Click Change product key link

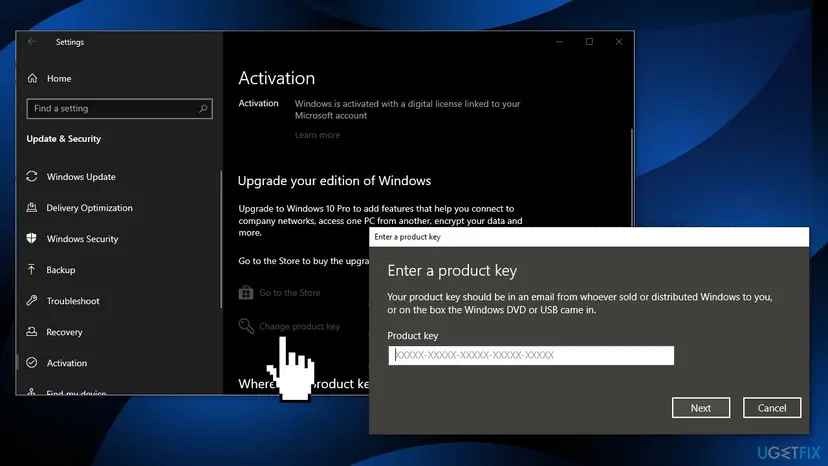click(x=299, y=326)
